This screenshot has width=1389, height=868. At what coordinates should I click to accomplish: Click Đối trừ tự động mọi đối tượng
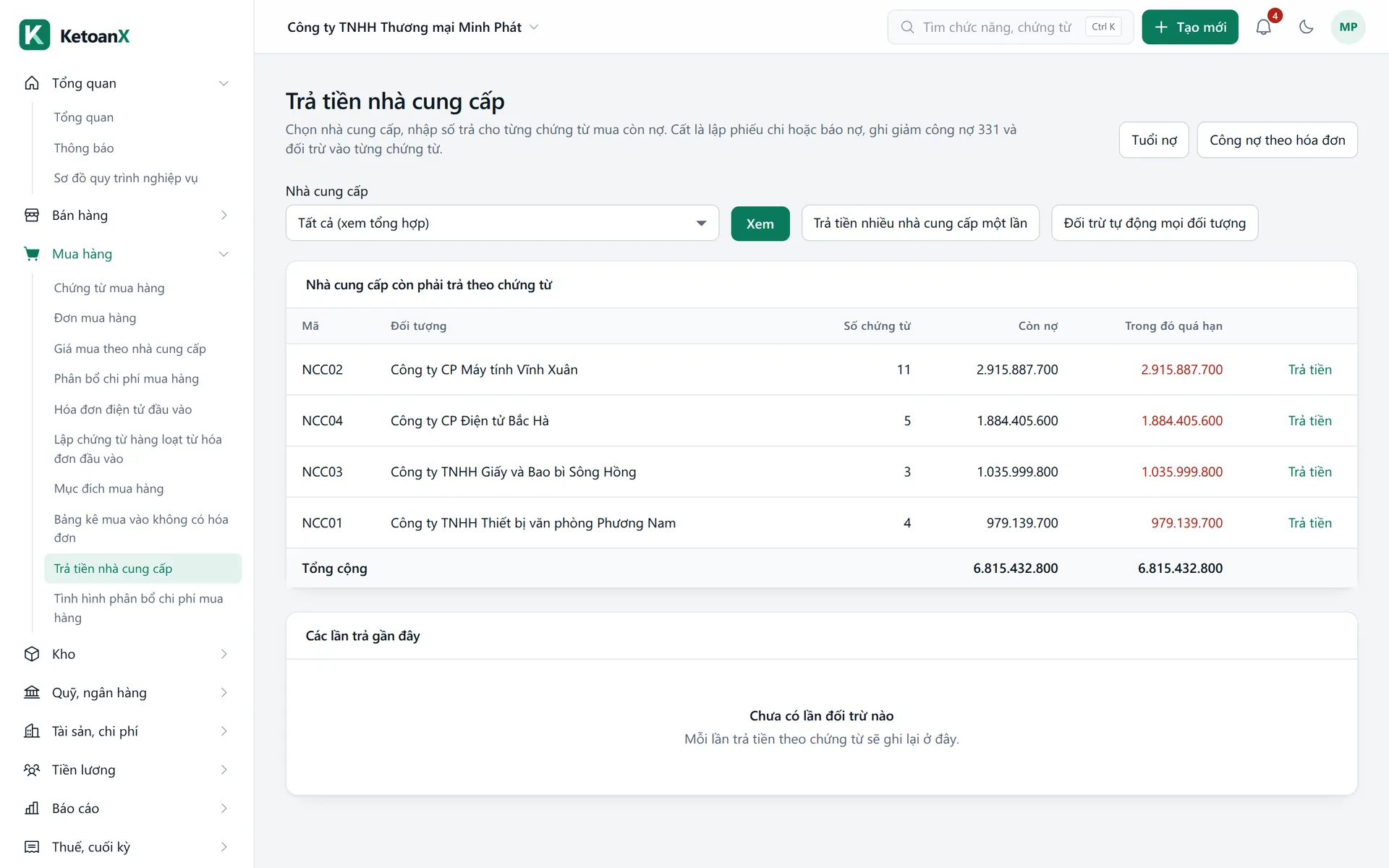(1155, 223)
